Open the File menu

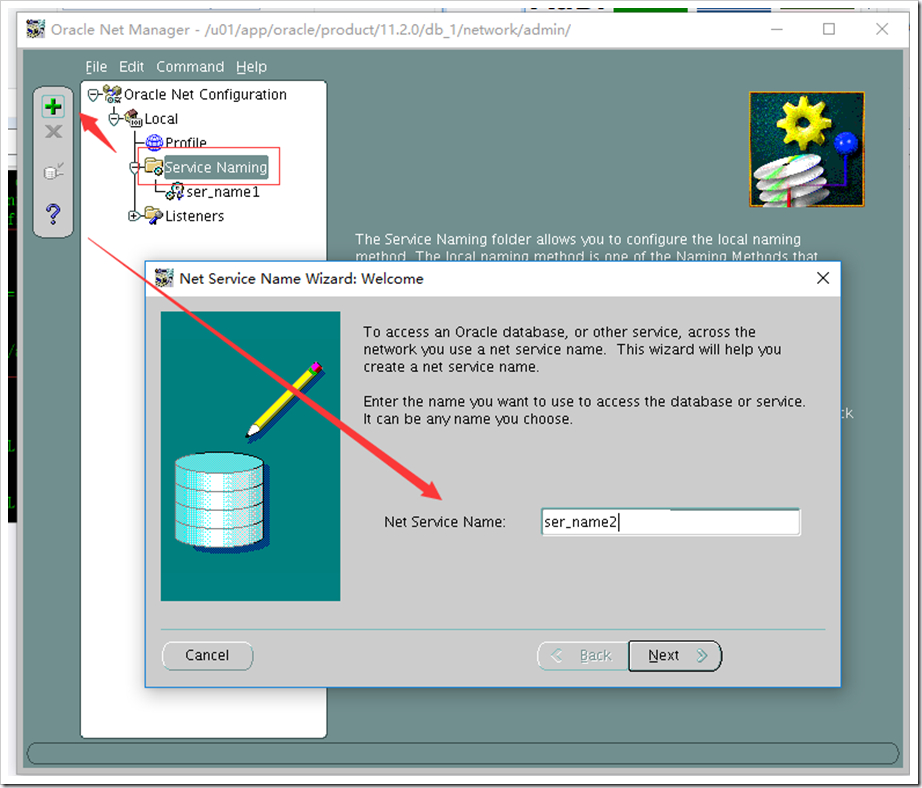click(x=96, y=67)
